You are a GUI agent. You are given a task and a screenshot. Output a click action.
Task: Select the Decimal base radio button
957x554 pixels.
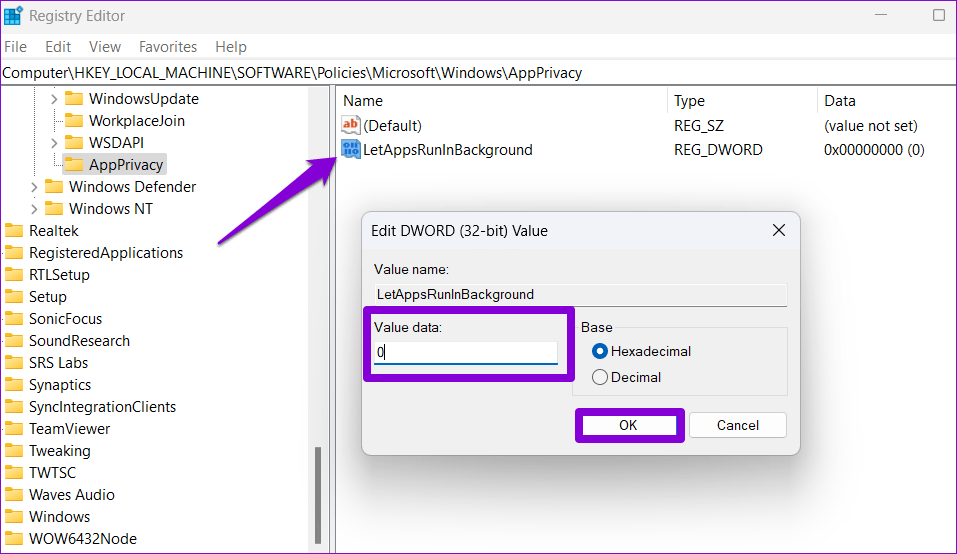point(599,377)
